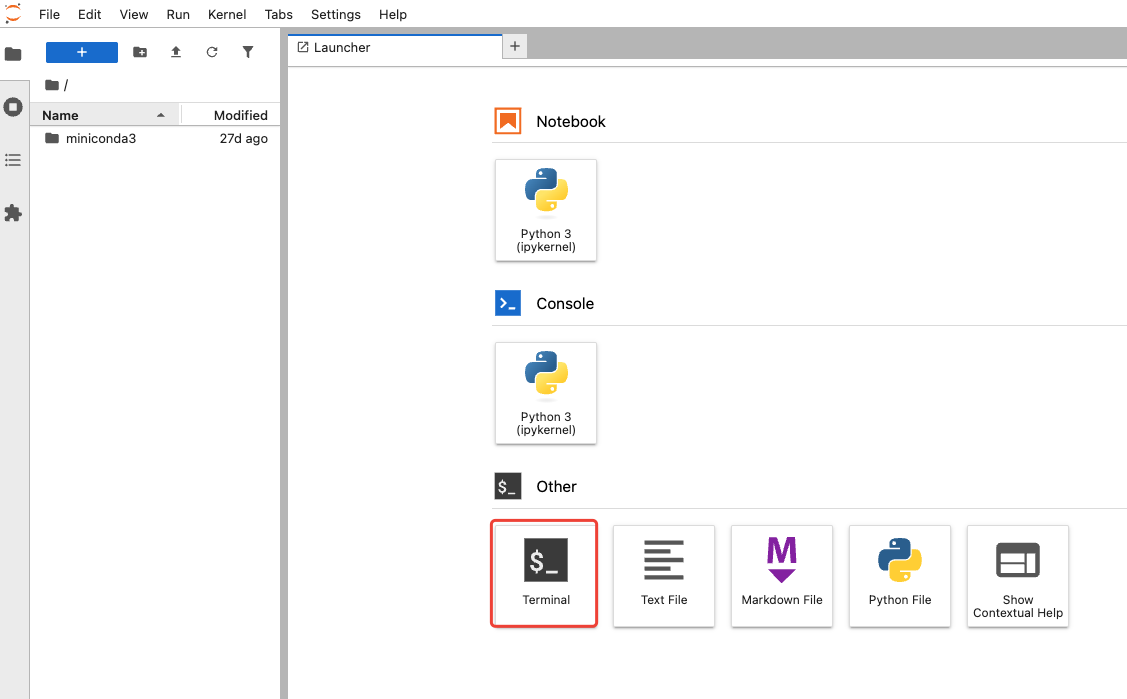
Task: Create a new Markdown File
Action: [x=782, y=575]
